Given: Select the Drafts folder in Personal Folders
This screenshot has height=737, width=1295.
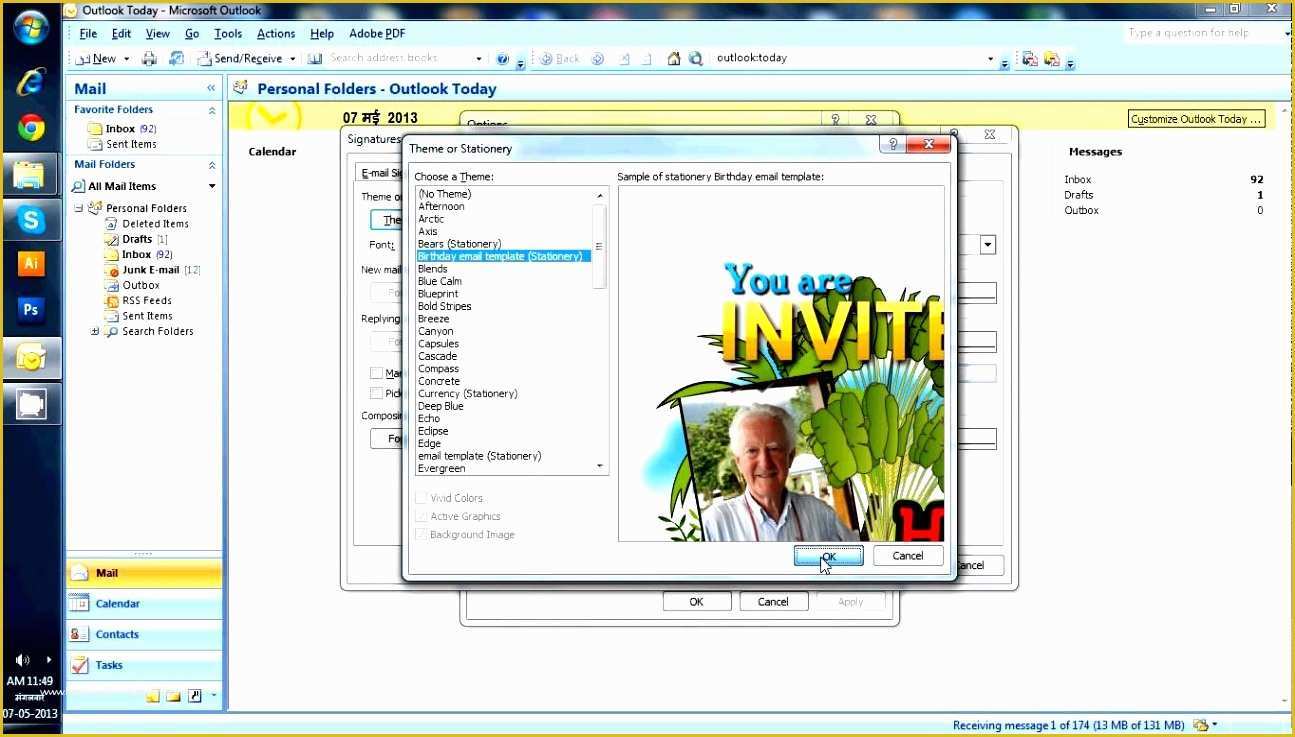Looking at the screenshot, I should click(136, 239).
